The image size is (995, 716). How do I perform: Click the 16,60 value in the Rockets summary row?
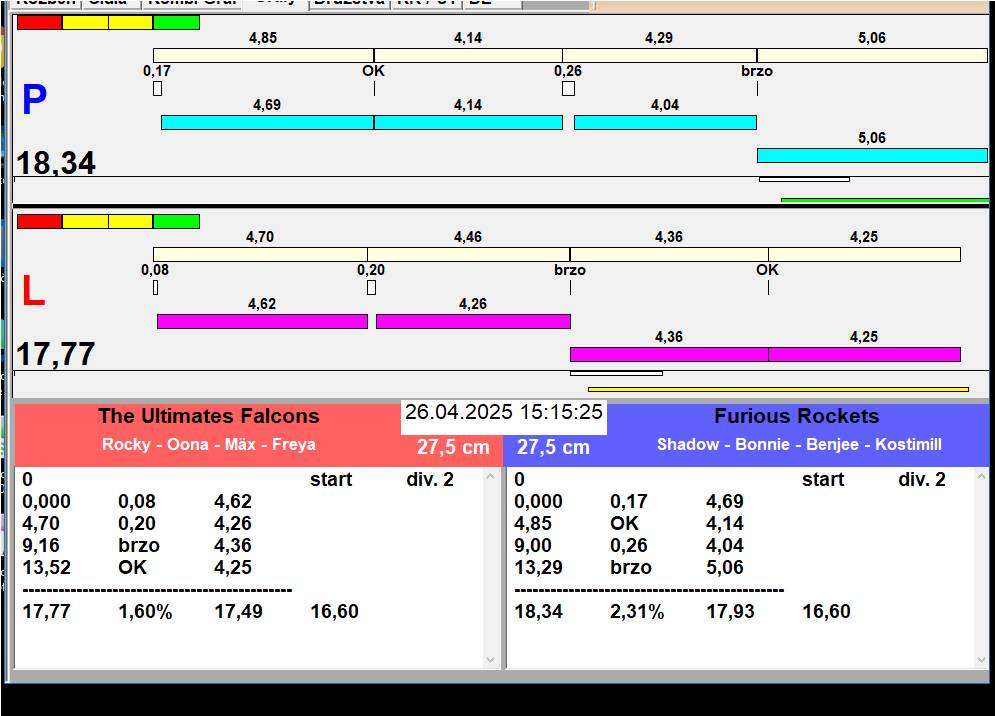coord(826,612)
